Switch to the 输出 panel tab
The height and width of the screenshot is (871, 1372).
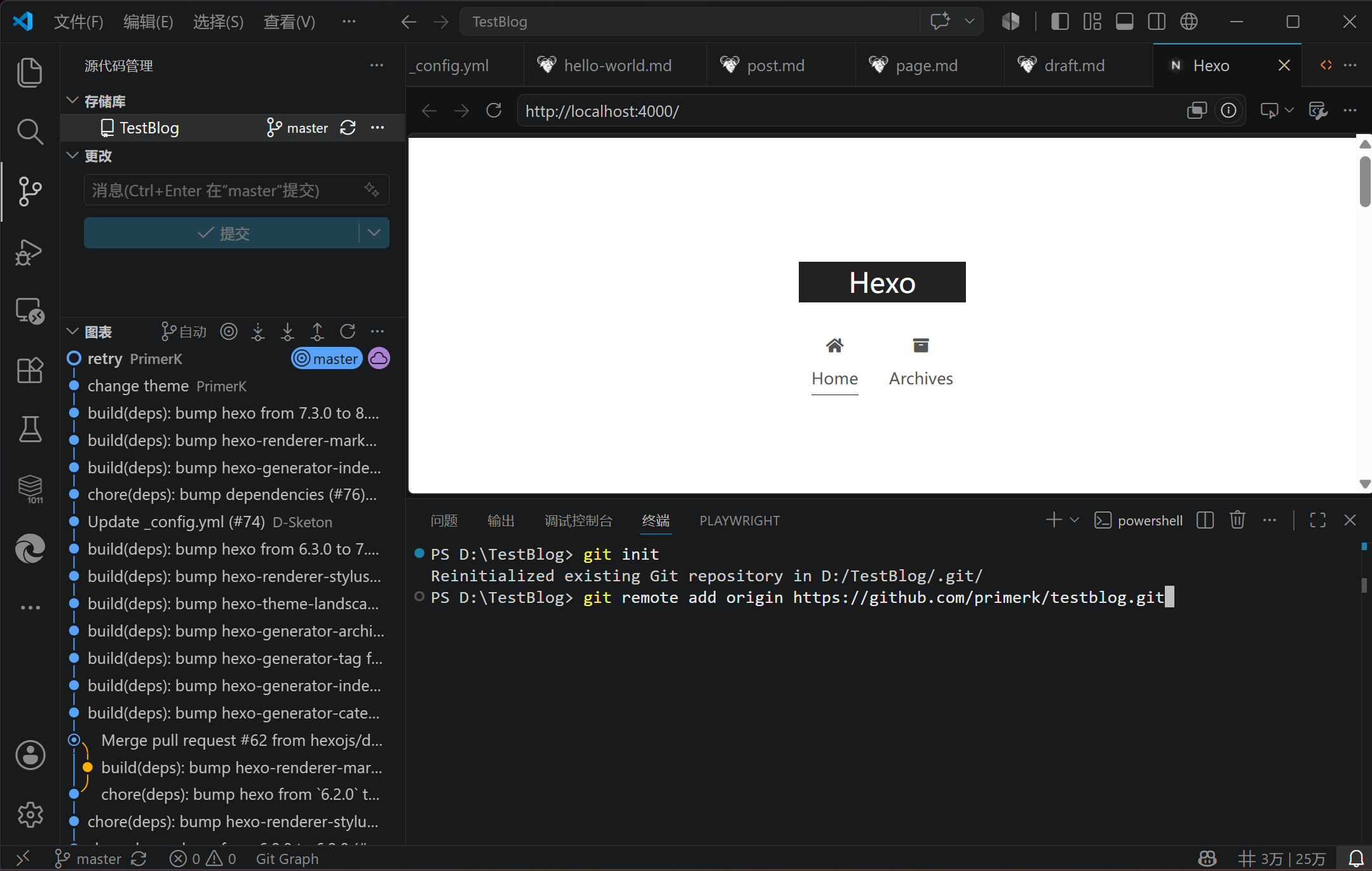click(x=501, y=521)
